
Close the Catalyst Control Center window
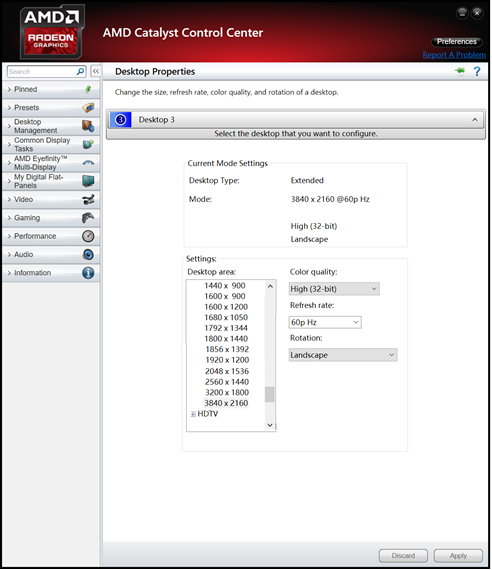pos(477,13)
